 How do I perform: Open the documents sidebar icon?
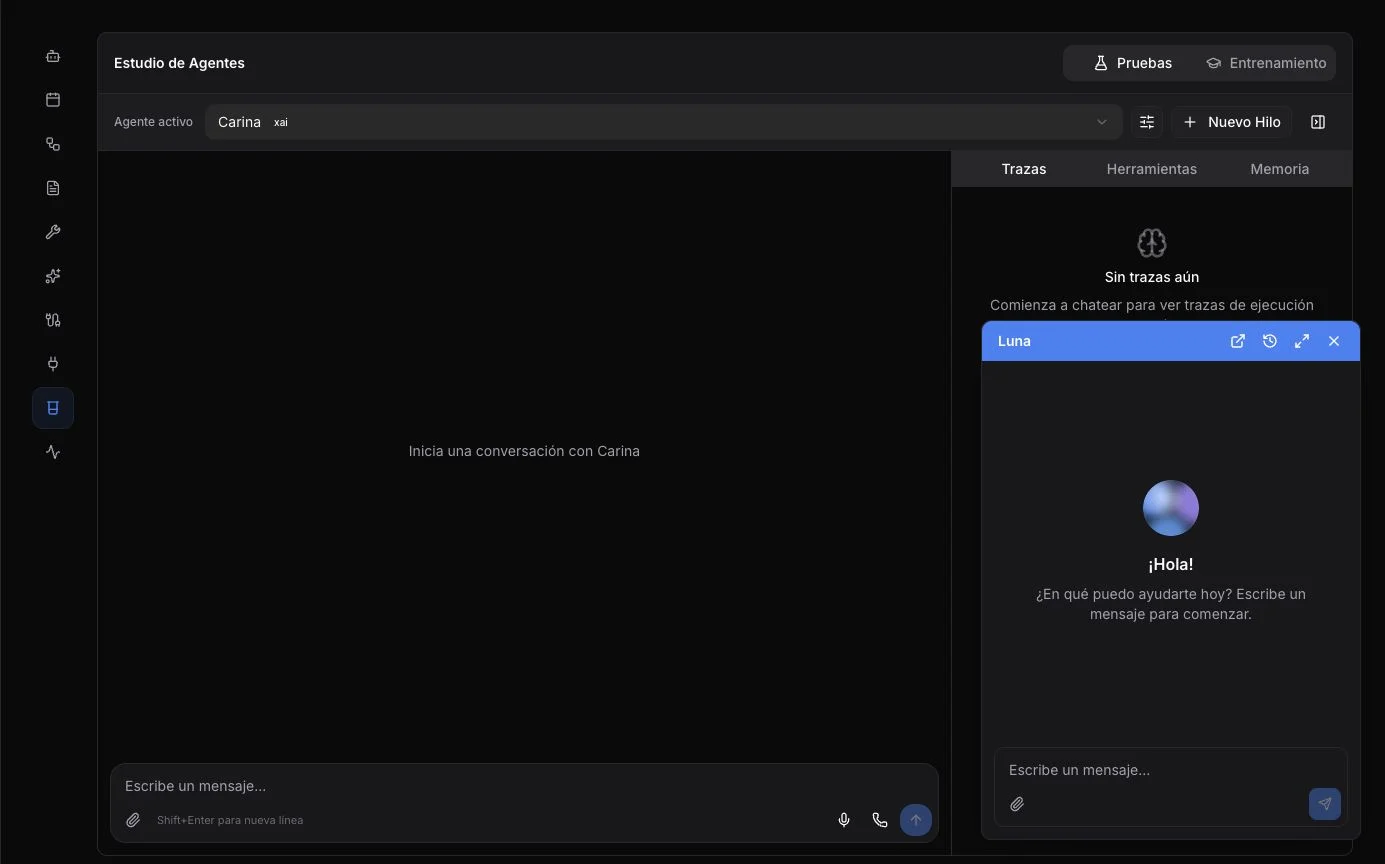[x=53, y=188]
